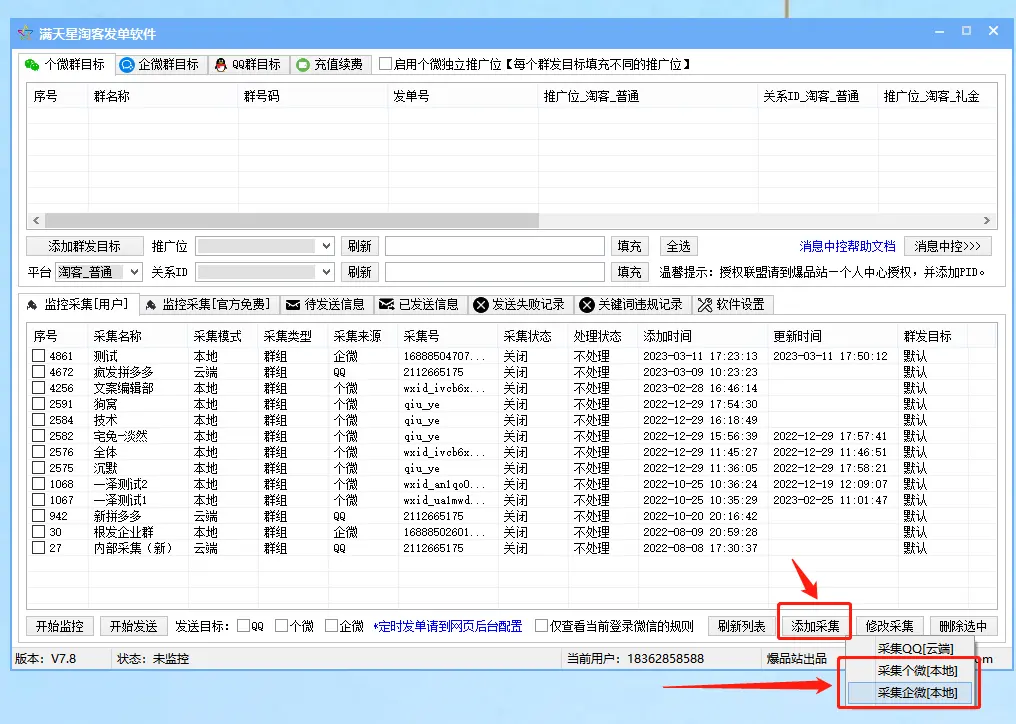Viewport: 1016px width, 724px height.
Task: Click 添加群发目标 button
Action: coord(84,246)
